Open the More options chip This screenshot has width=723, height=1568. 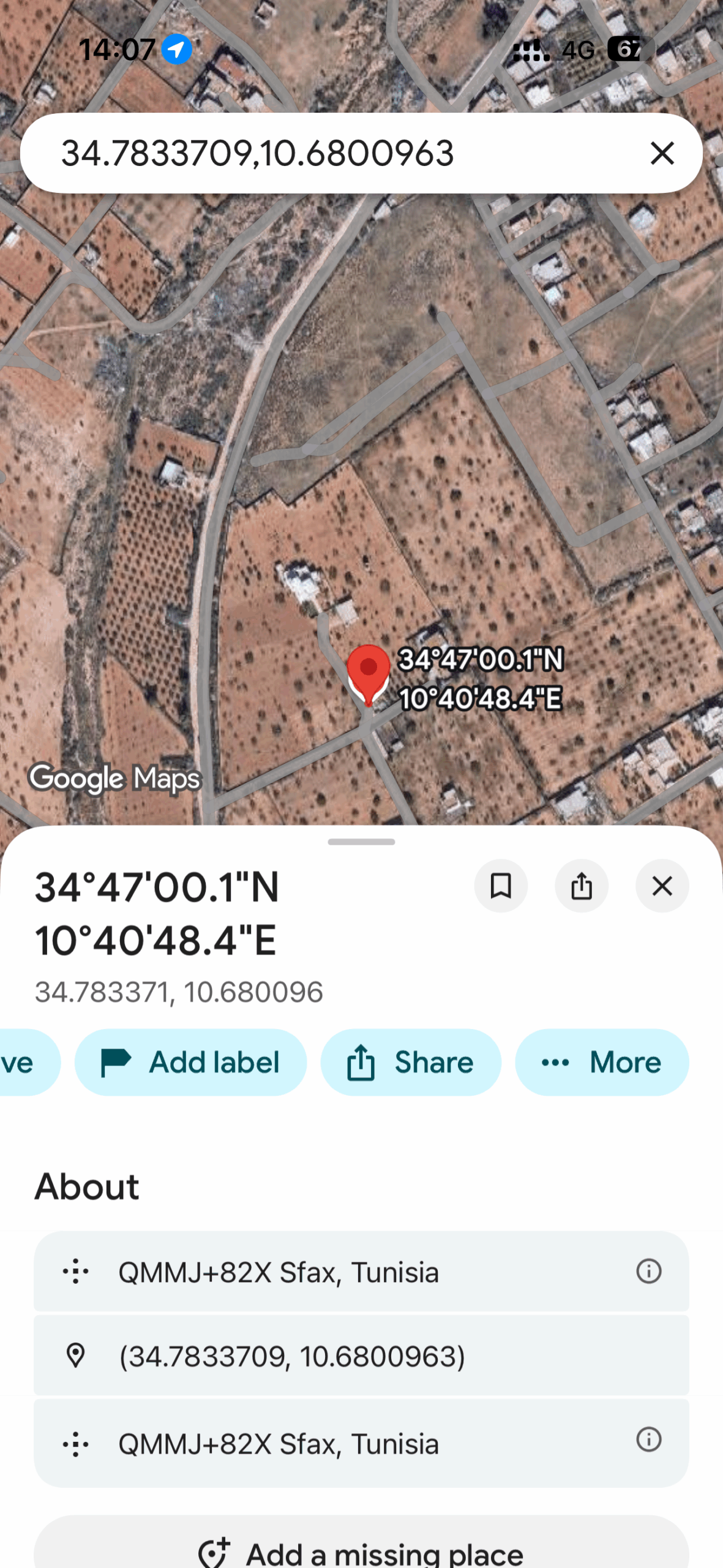[x=602, y=1062]
